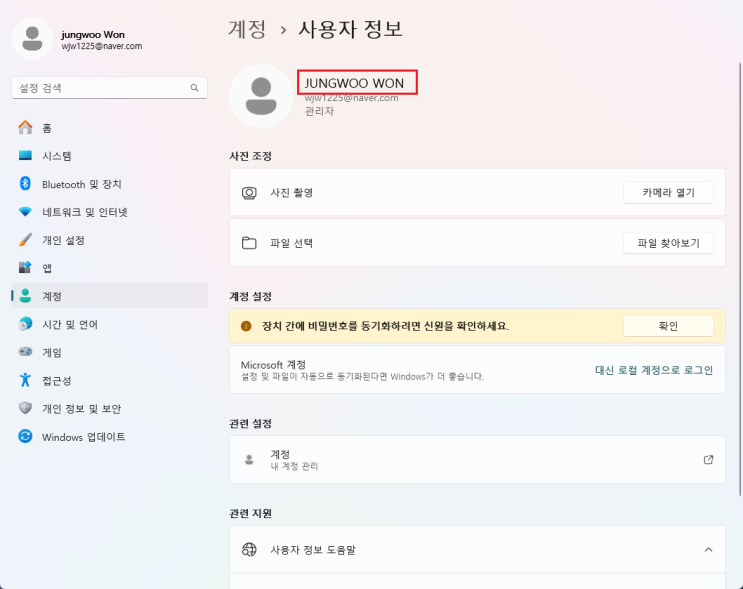The height and width of the screenshot is (589, 743).
Task: Click the 확인 button in yellow banner
Action: pos(668,326)
